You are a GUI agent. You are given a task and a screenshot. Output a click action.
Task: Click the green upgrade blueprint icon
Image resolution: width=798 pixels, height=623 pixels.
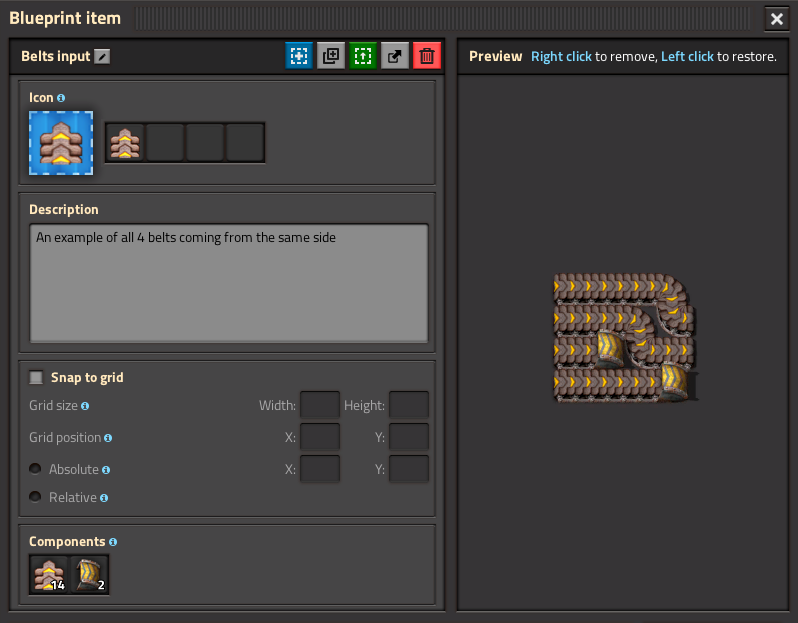click(363, 56)
